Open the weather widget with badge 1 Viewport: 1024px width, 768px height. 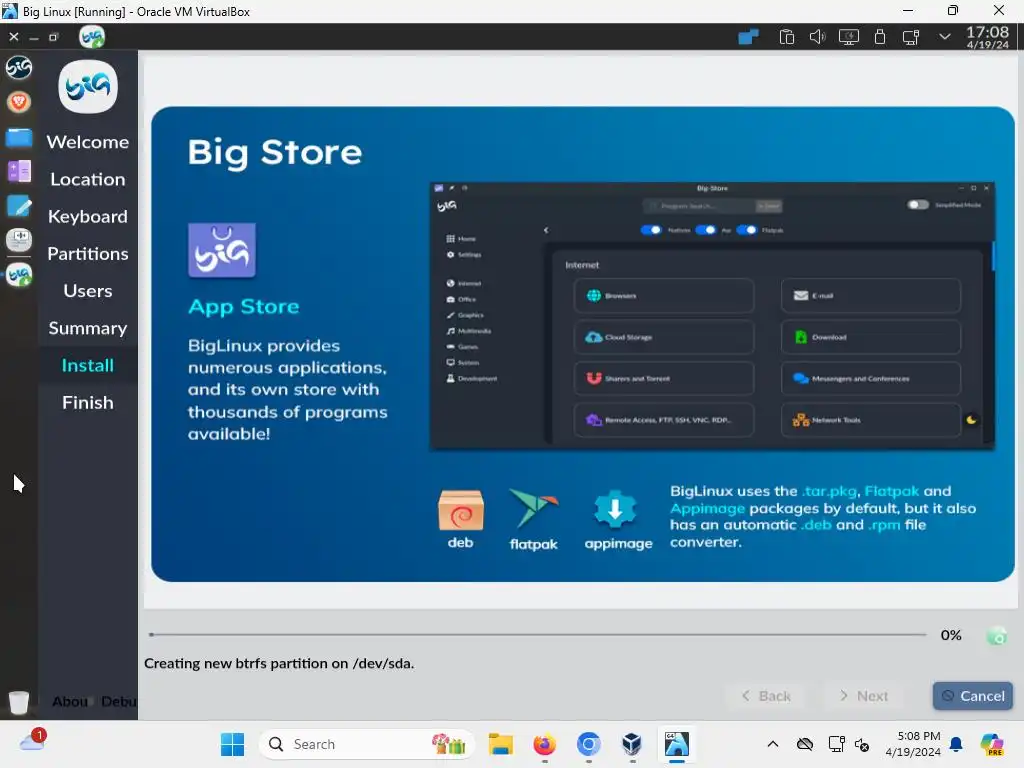[33, 741]
